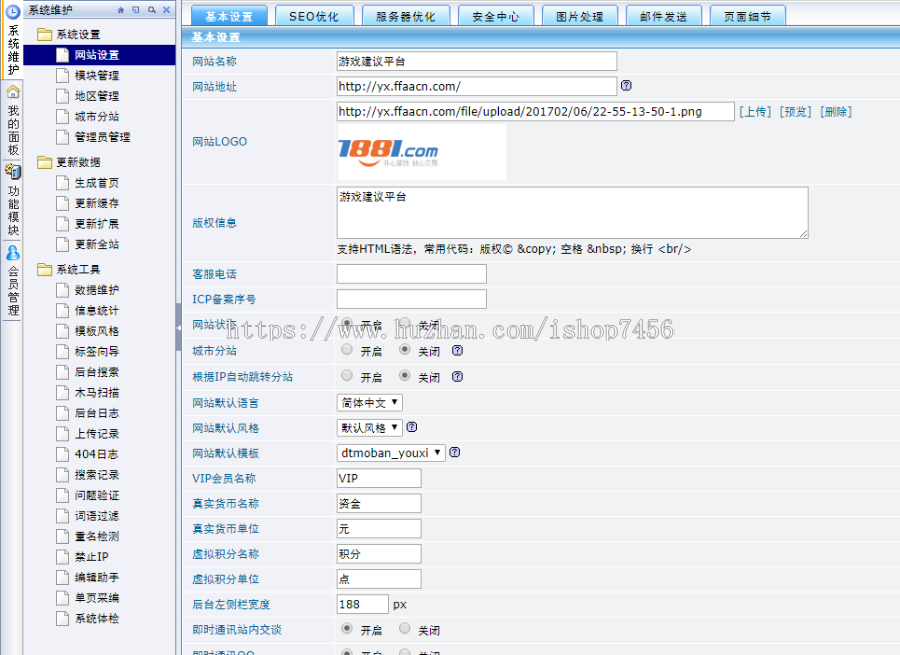
Task: Click the 系统体检 page icon
Action: [x=63, y=618]
